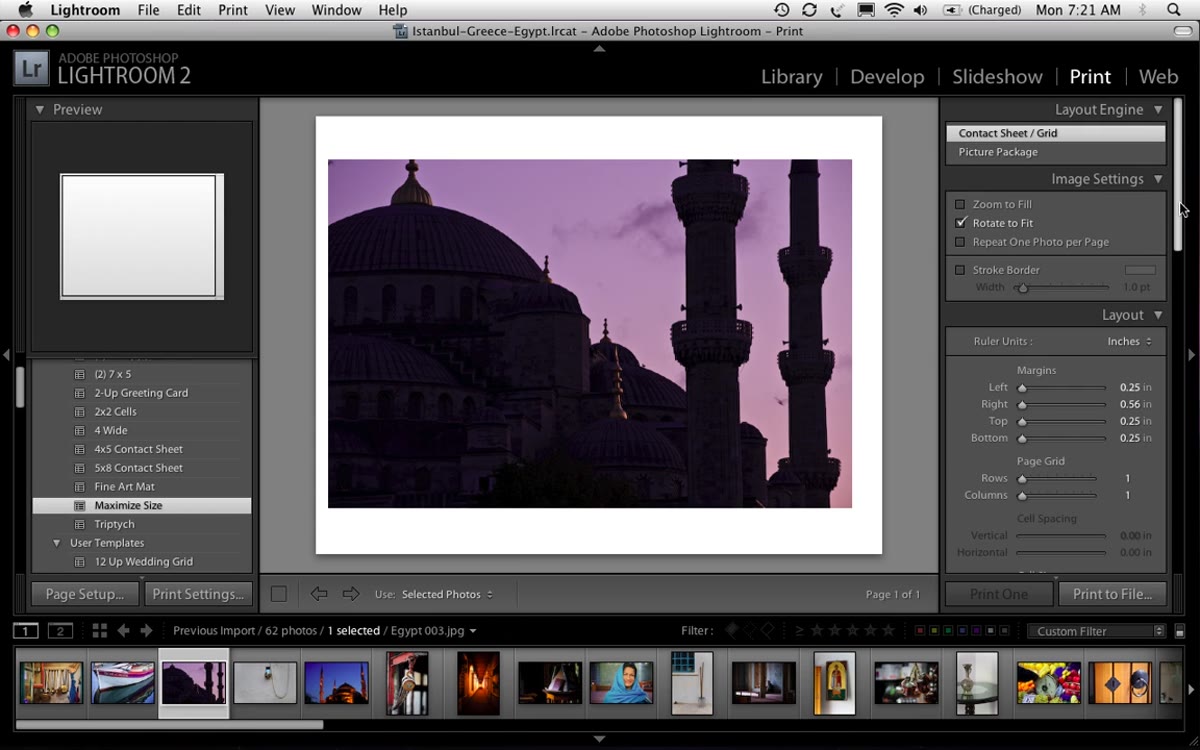This screenshot has width=1200, height=750.
Task: Click the Lr Lightroom logo icon
Action: click(x=32, y=68)
